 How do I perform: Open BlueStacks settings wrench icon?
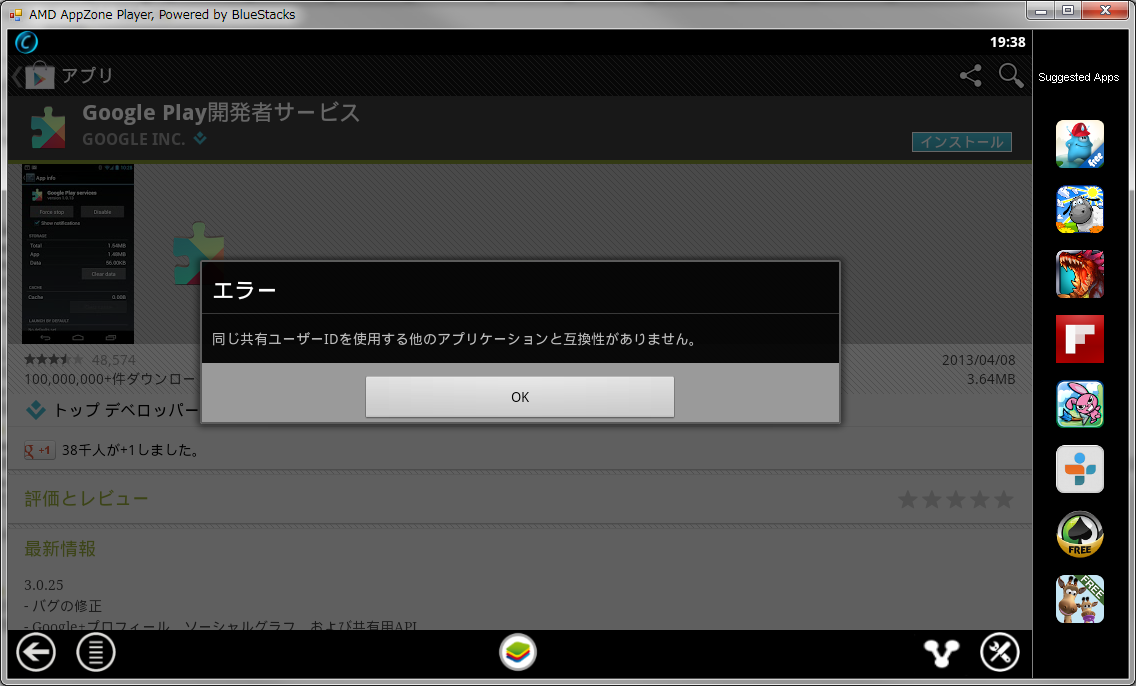[x=1000, y=653]
